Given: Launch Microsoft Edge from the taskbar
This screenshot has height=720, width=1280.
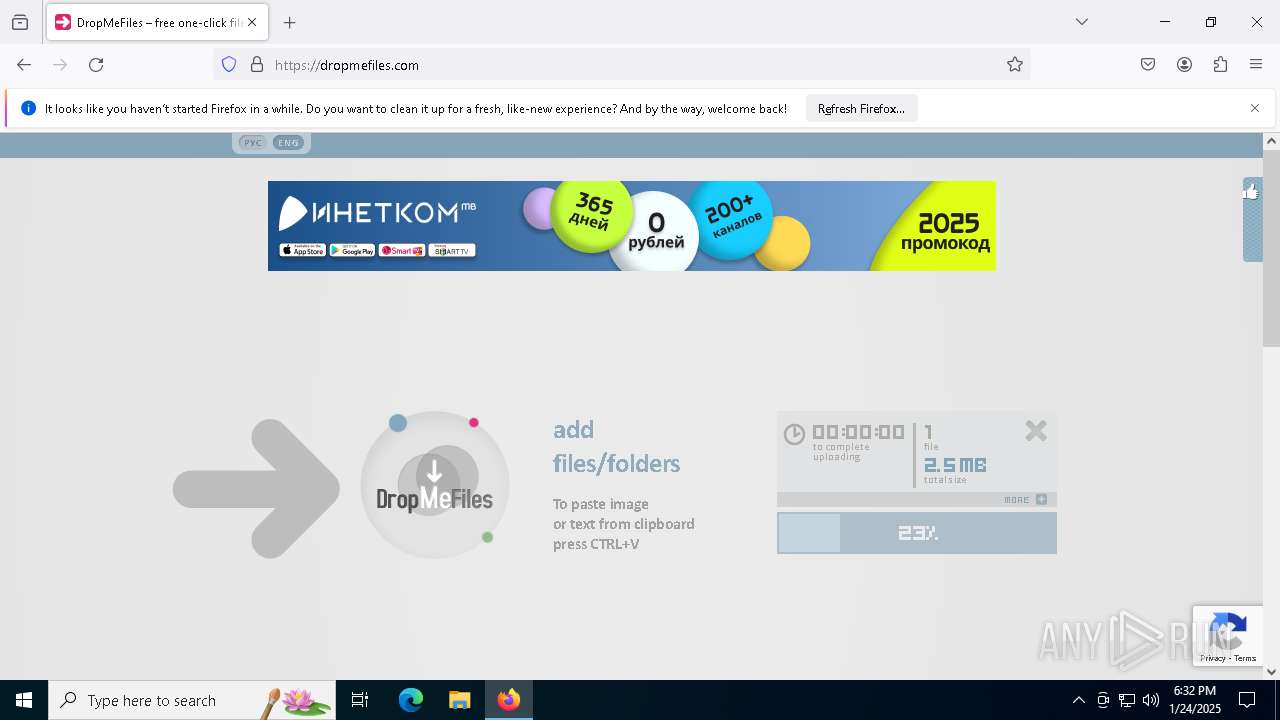Looking at the screenshot, I should click(x=411, y=700).
